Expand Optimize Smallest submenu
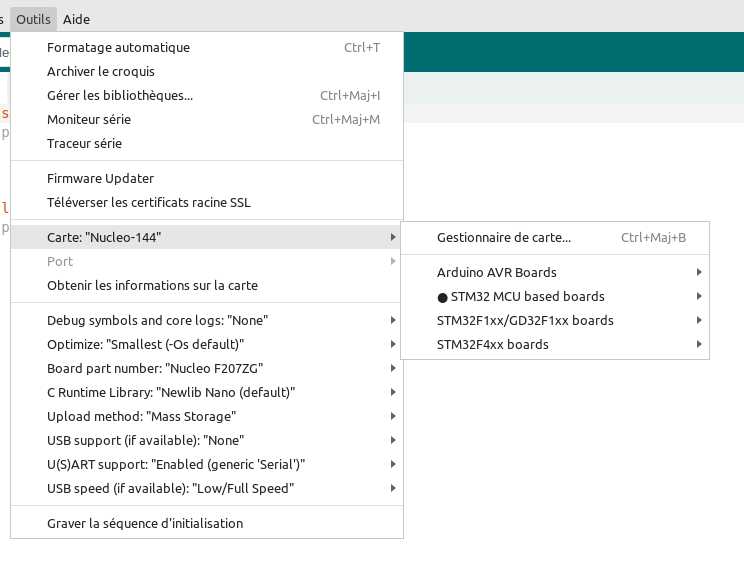The height and width of the screenshot is (568, 744). [145, 344]
